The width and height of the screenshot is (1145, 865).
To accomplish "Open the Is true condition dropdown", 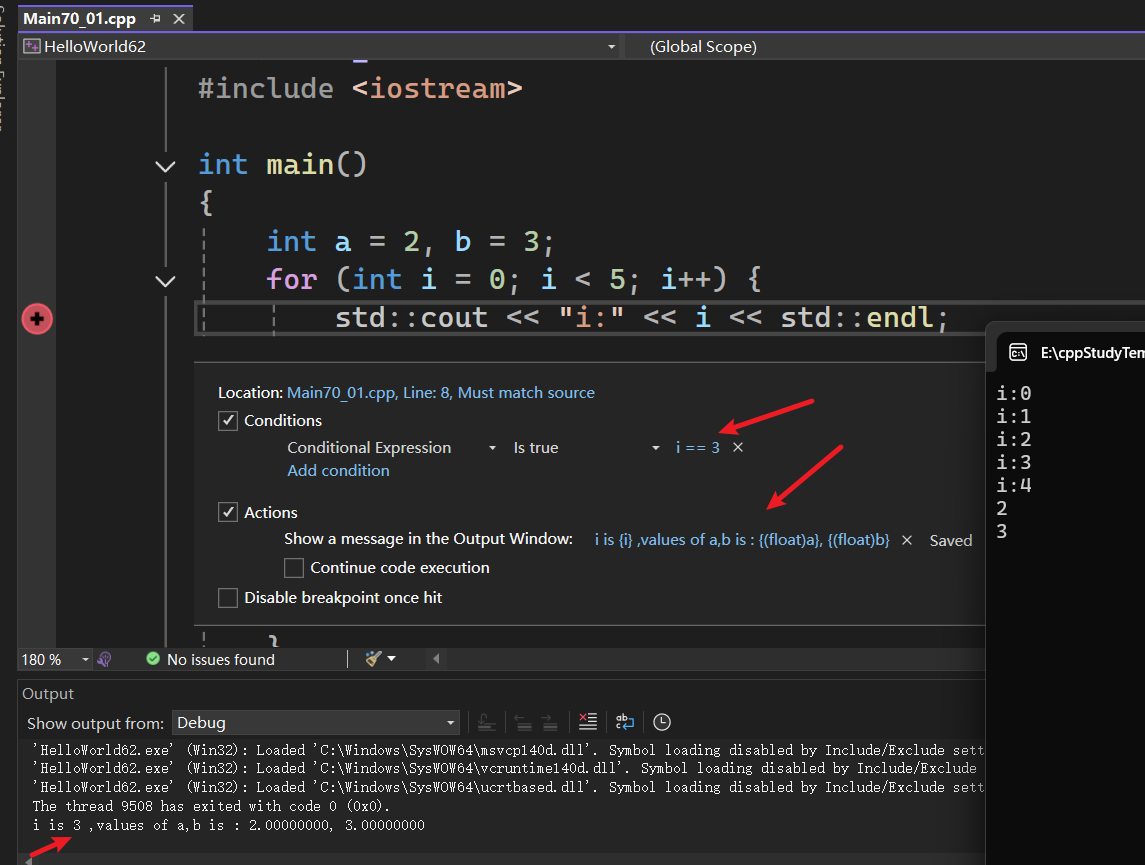I will pyautogui.click(x=586, y=448).
